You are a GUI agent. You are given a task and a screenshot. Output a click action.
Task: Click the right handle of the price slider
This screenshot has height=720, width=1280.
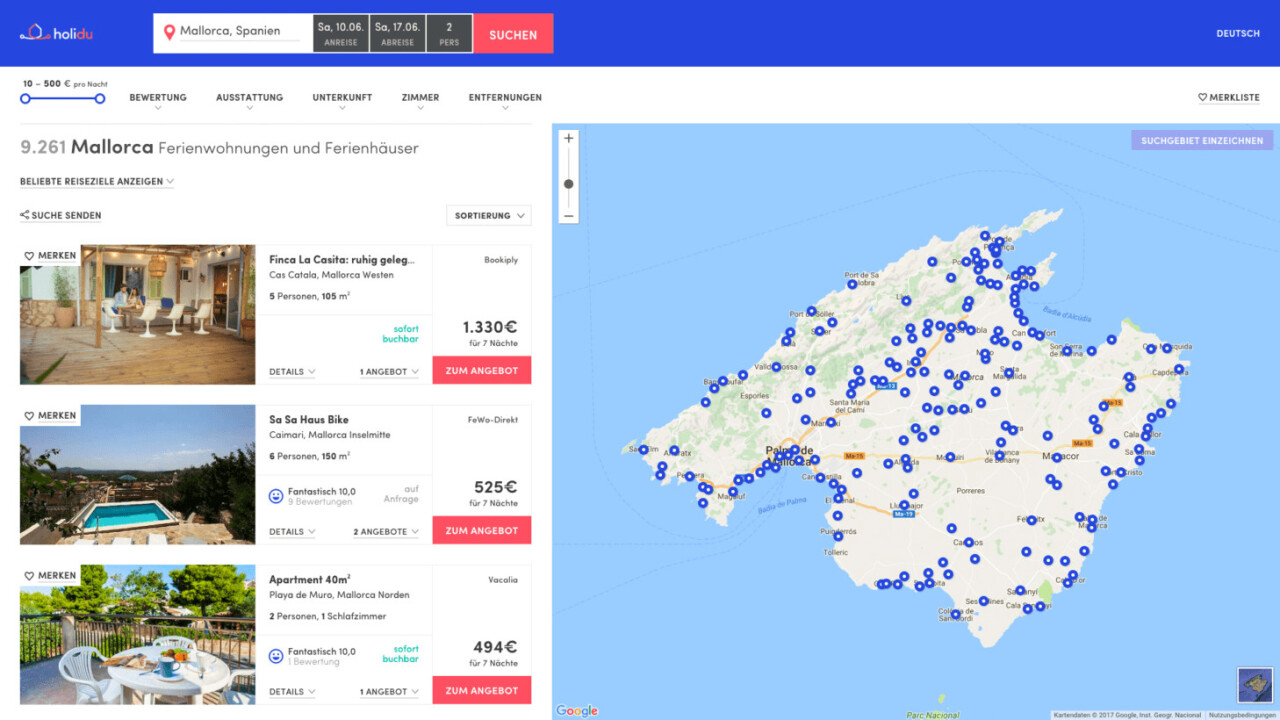coord(100,98)
